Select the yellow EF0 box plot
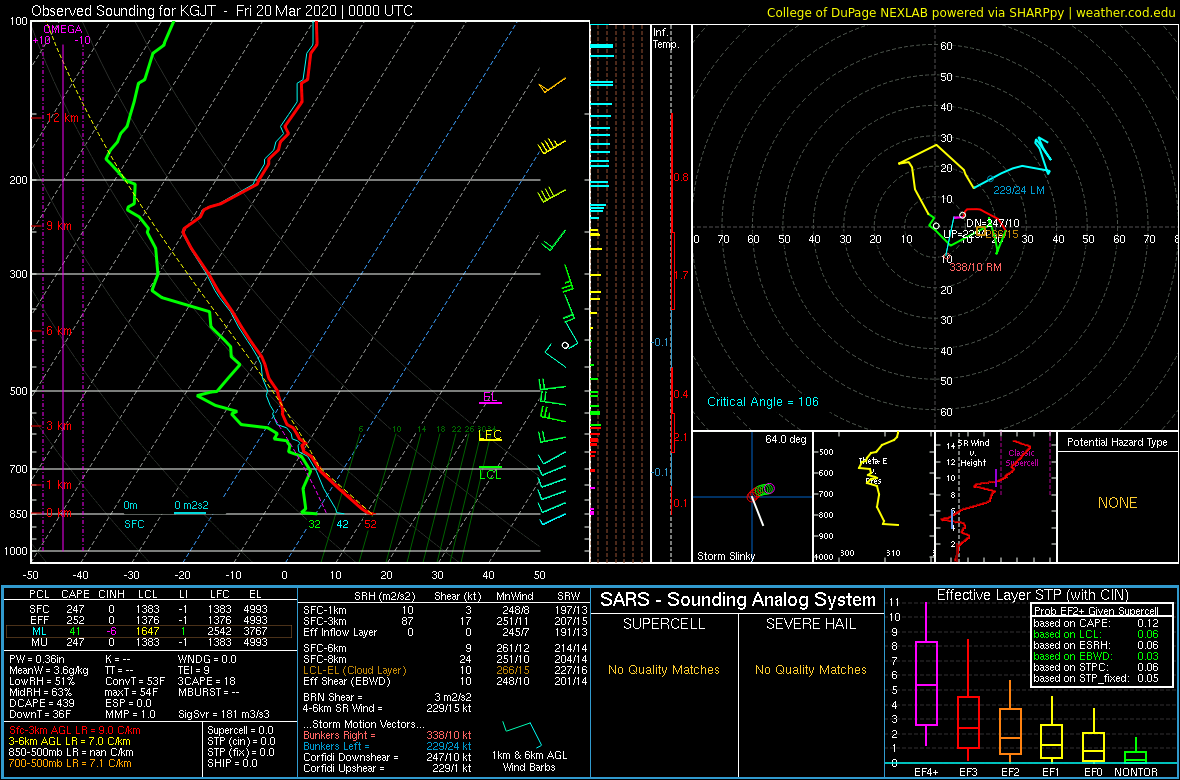Image resolution: width=1180 pixels, height=780 pixels. [x=1091, y=736]
